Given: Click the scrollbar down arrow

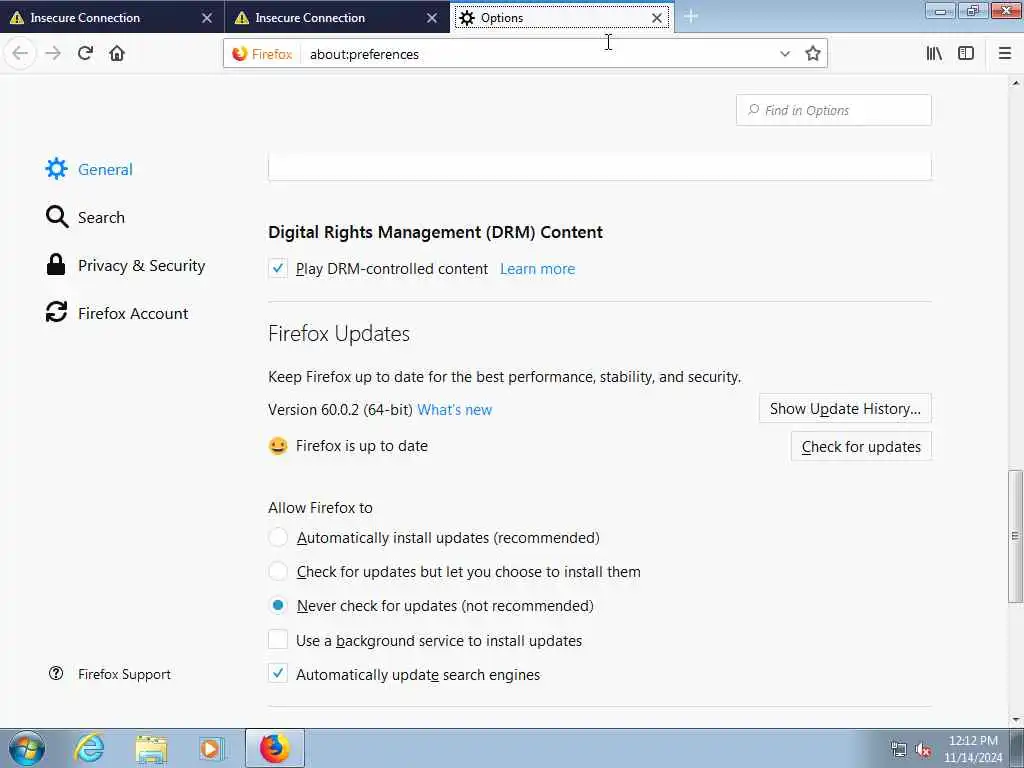Looking at the screenshot, I should tap(1016, 720).
